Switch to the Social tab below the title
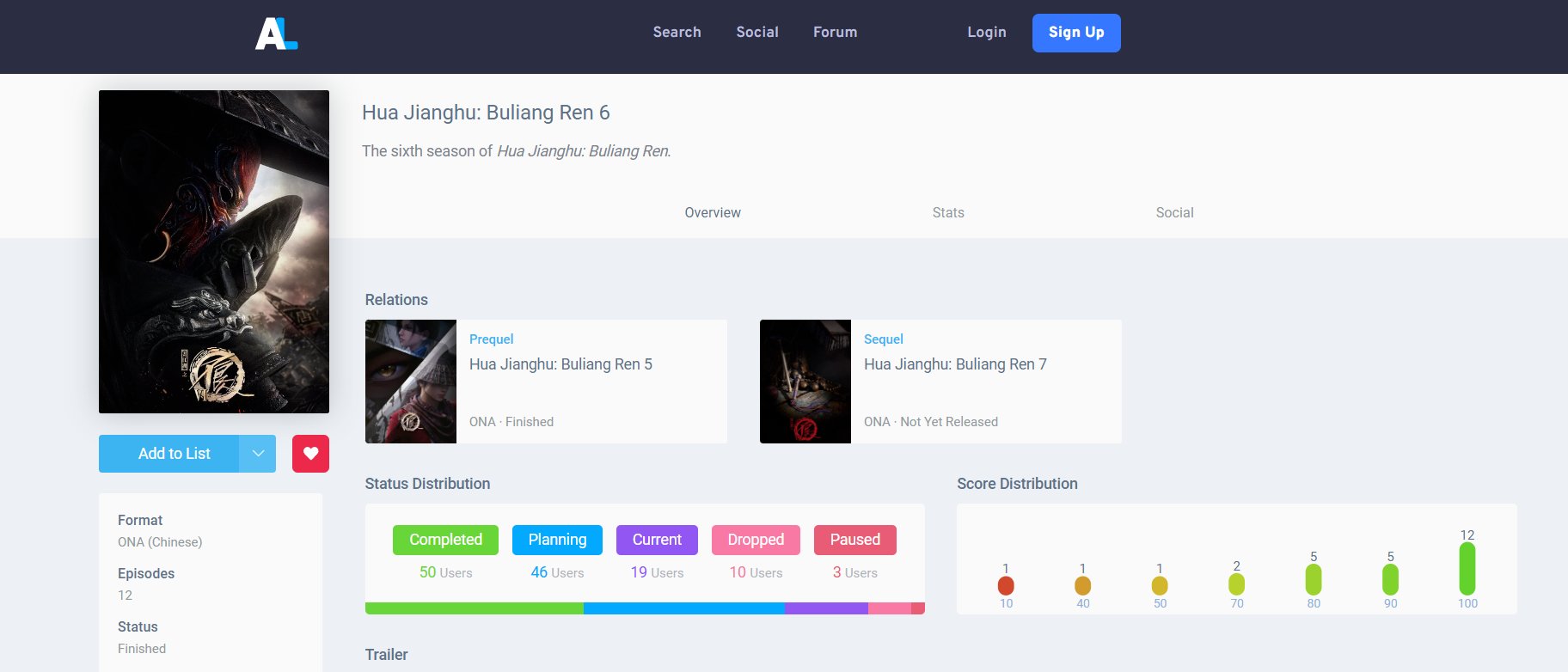This screenshot has width=1568, height=672. click(x=1174, y=212)
